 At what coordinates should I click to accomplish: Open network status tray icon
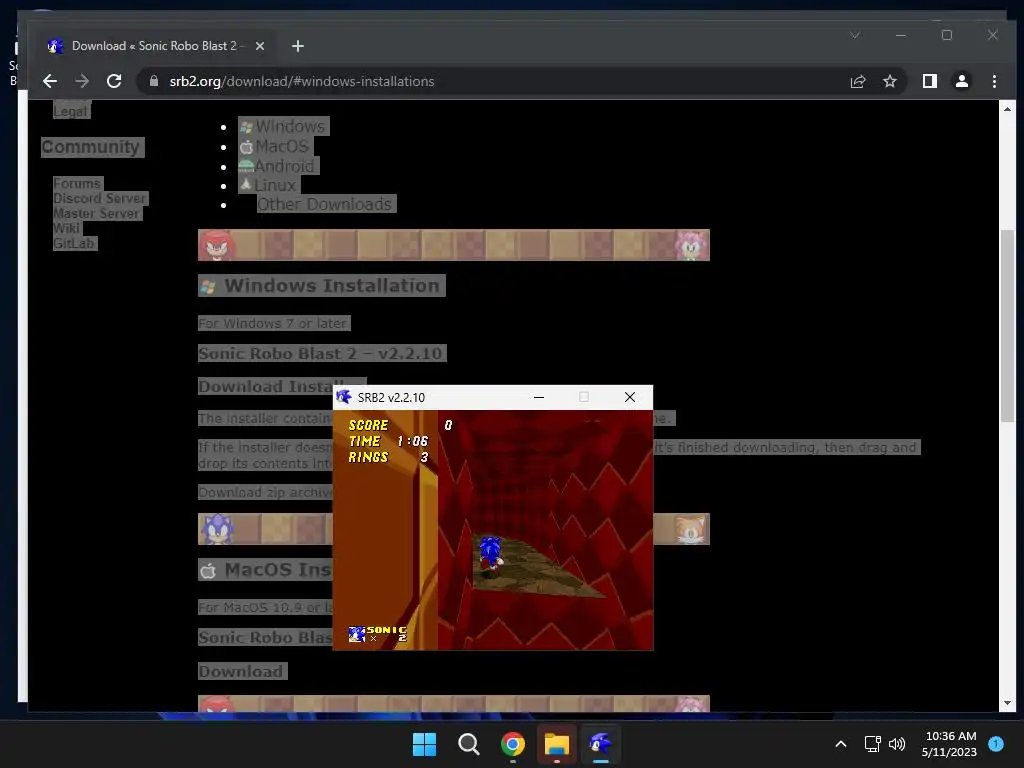point(872,744)
